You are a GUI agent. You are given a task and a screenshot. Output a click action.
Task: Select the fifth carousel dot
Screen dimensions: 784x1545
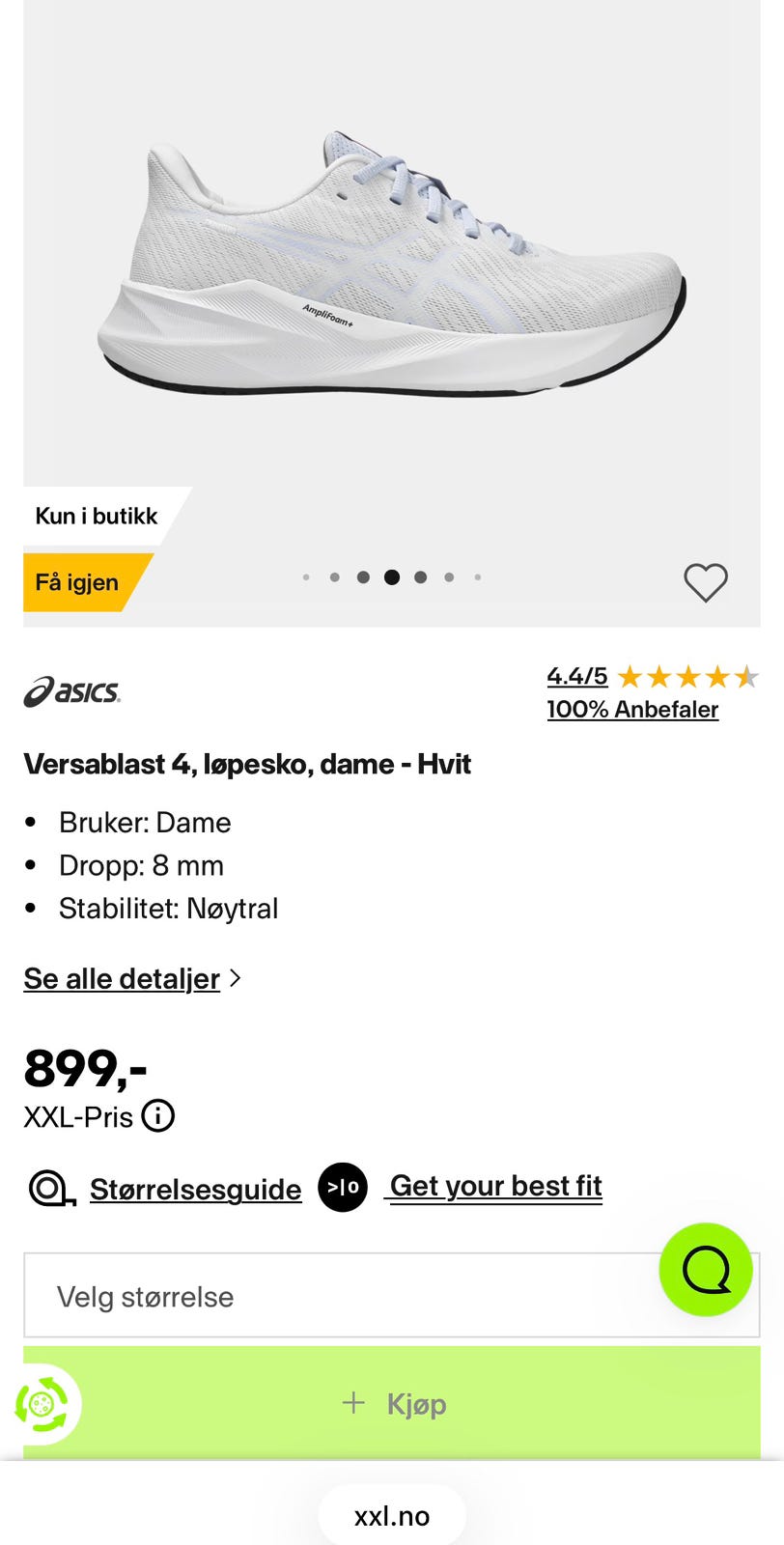click(420, 577)
